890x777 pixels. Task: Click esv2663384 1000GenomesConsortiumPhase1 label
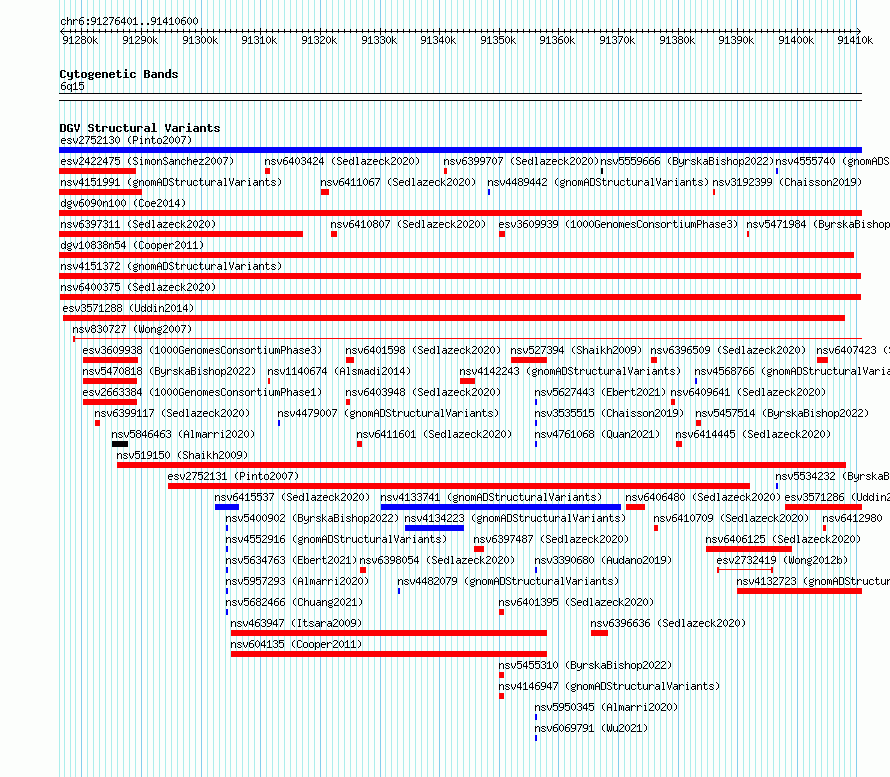pyautogui.click(x=202, y=392)
